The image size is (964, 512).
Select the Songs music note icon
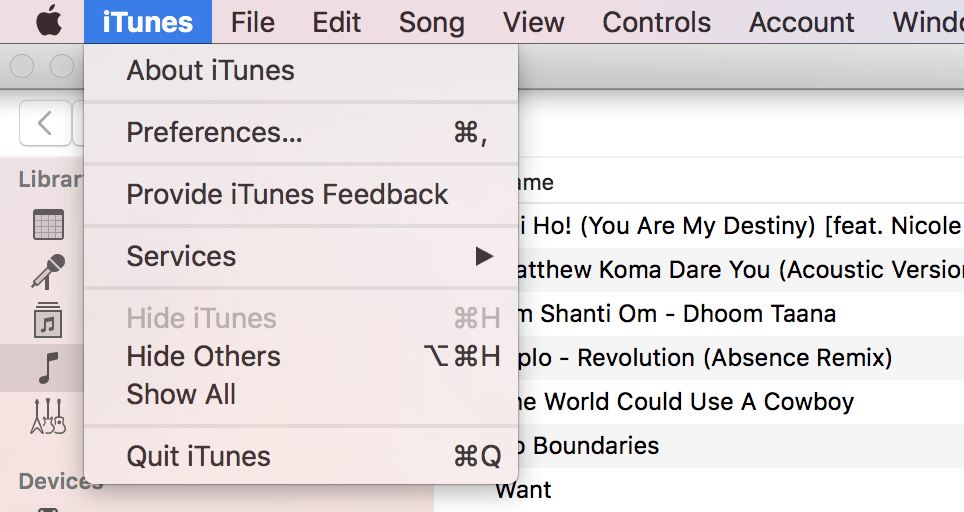(x=48, y=367)
